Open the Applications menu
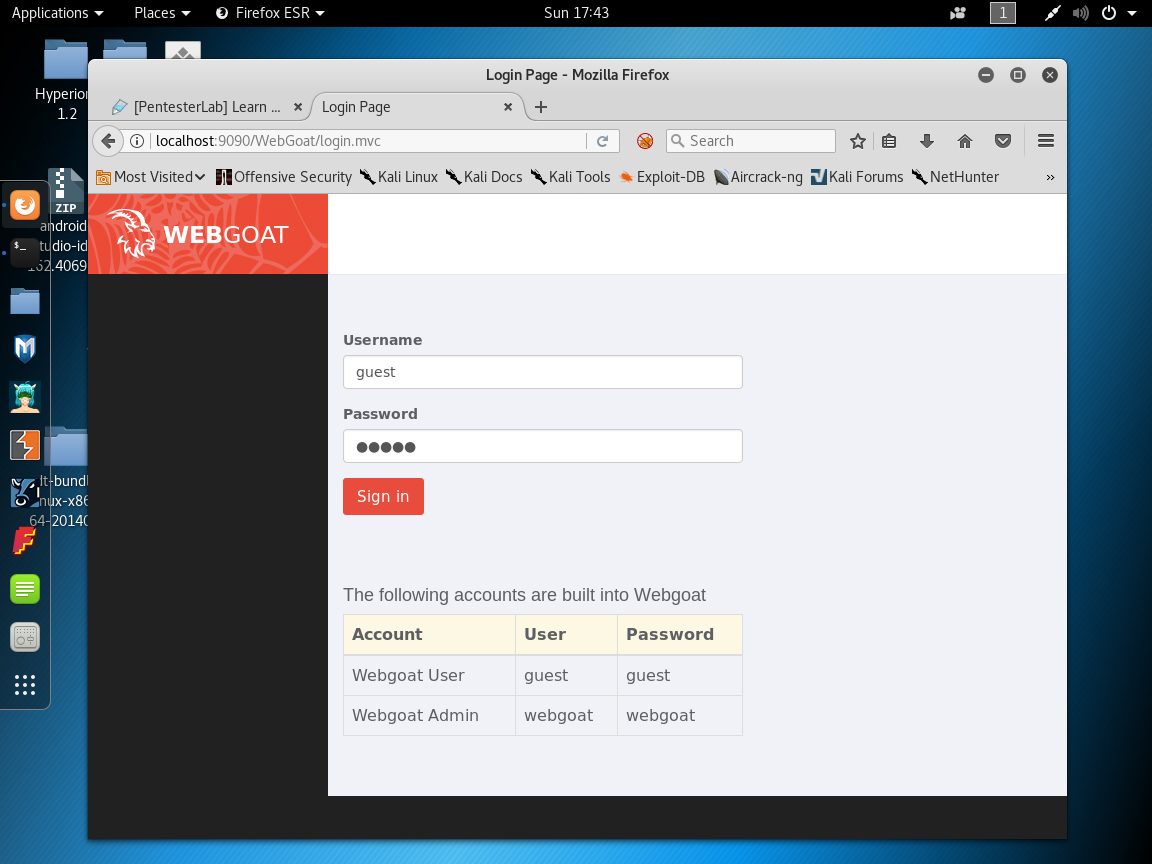1152x864 pixels. 51,13
